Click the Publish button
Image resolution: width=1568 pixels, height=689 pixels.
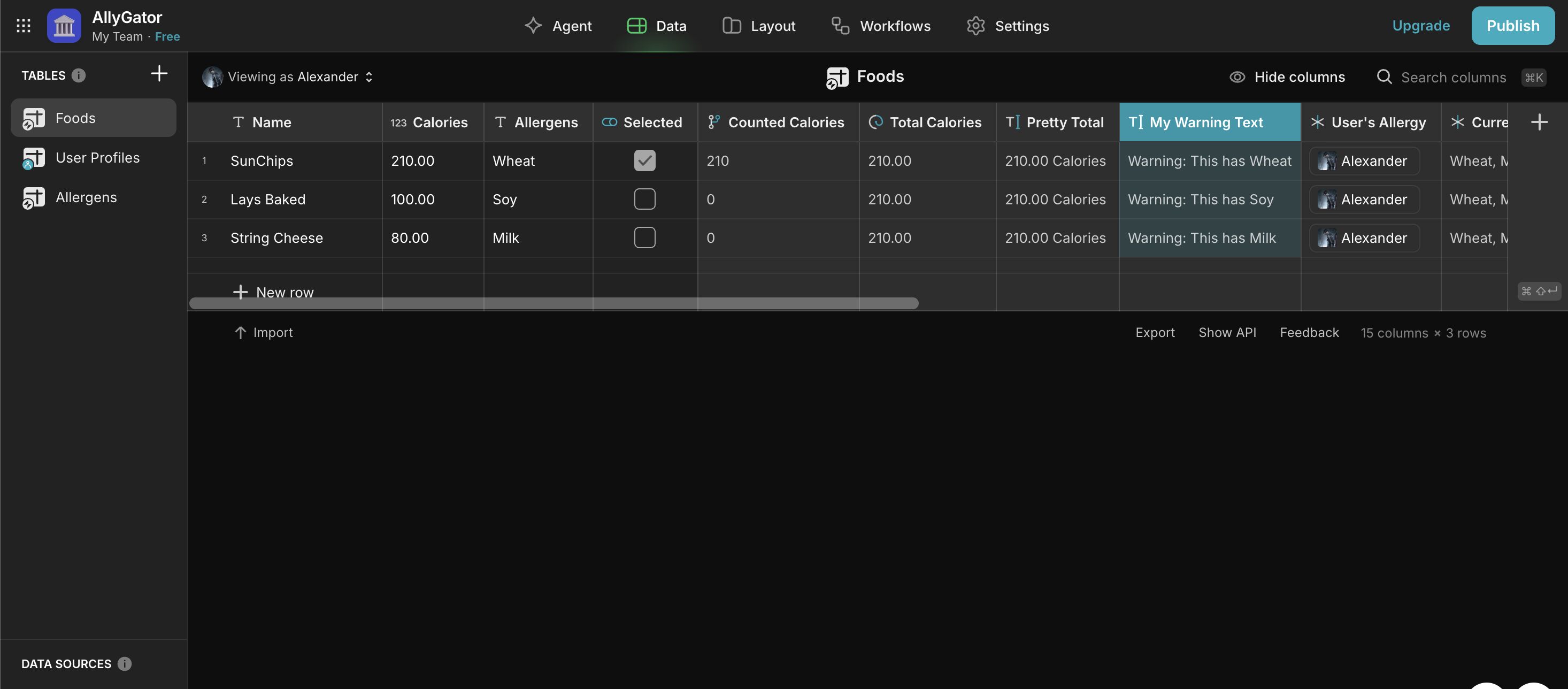(x=1512, y=26)
